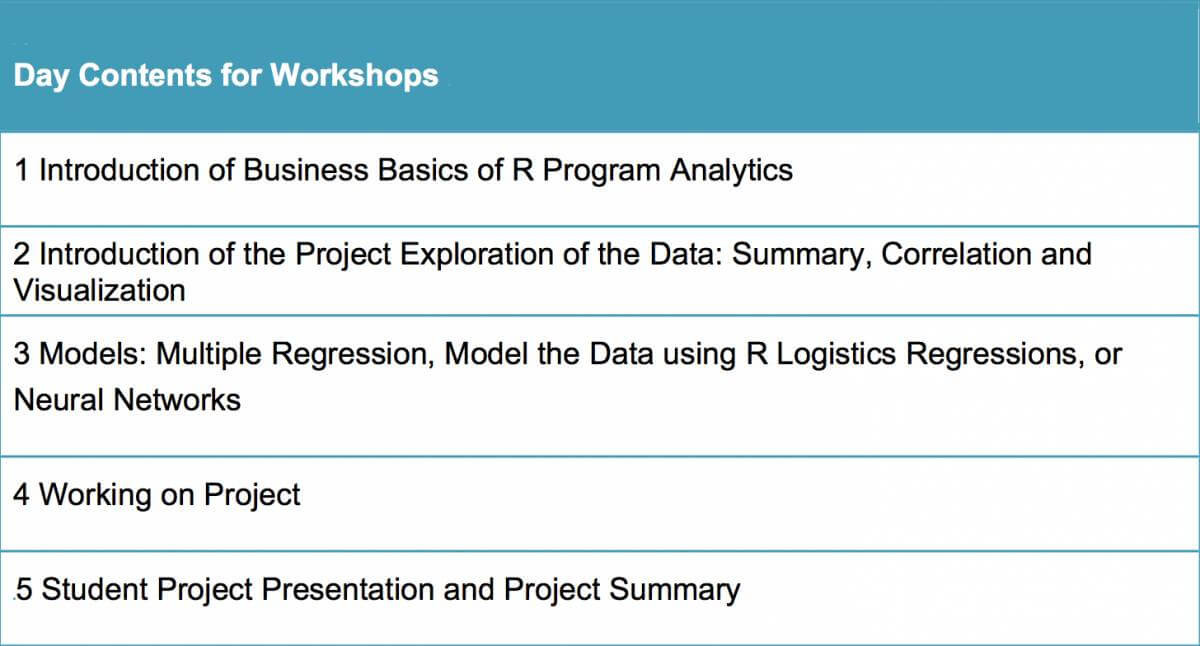The height and width of the screenshot is (646, 1200).
Task: Select the Day 3 Models row
Action: (x=600, y=386)
